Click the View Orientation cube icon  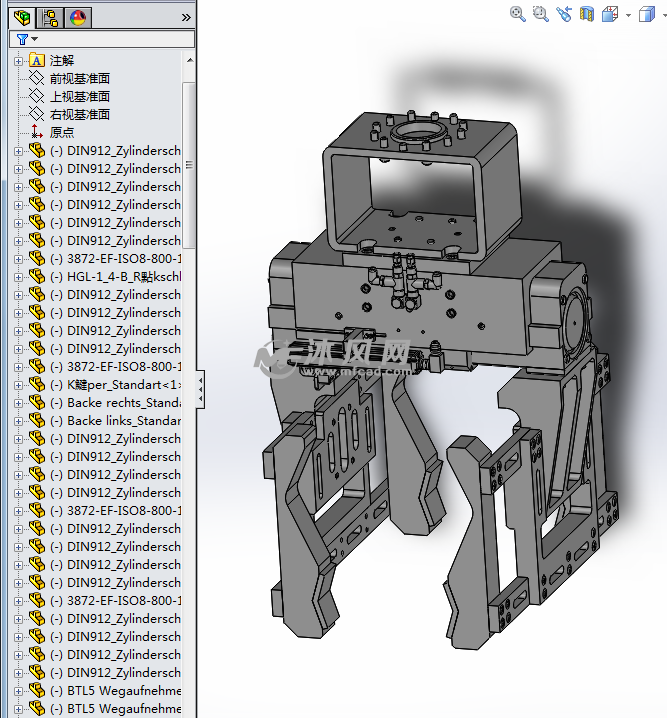tap(609, 14)
